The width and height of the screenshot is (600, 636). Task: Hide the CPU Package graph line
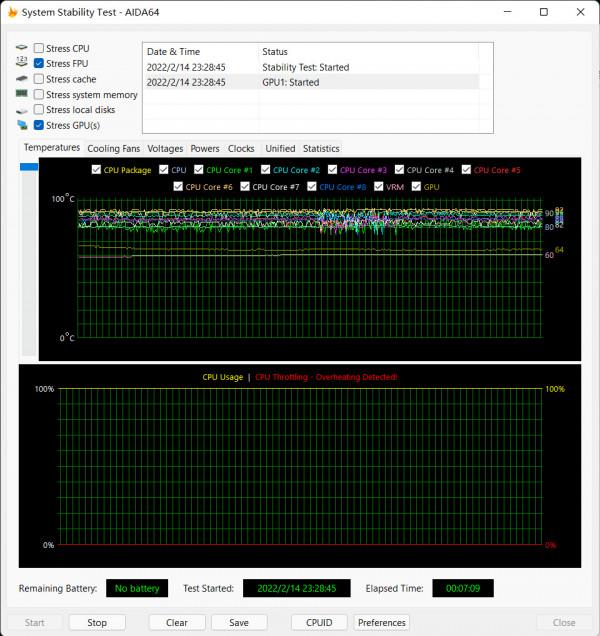[96, 170]
